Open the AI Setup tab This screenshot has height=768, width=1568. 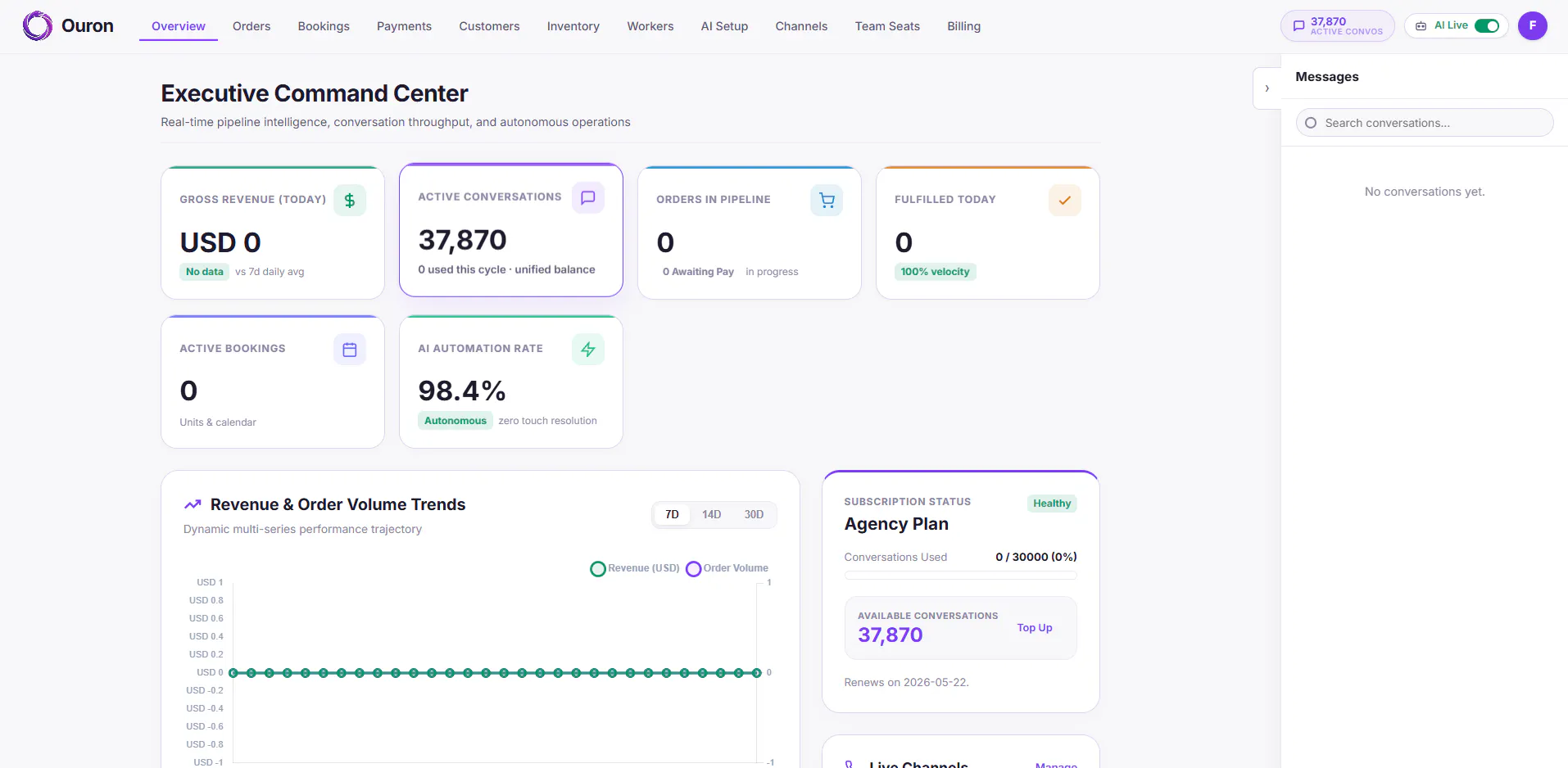pyautogui.click(x=724, y=26)
